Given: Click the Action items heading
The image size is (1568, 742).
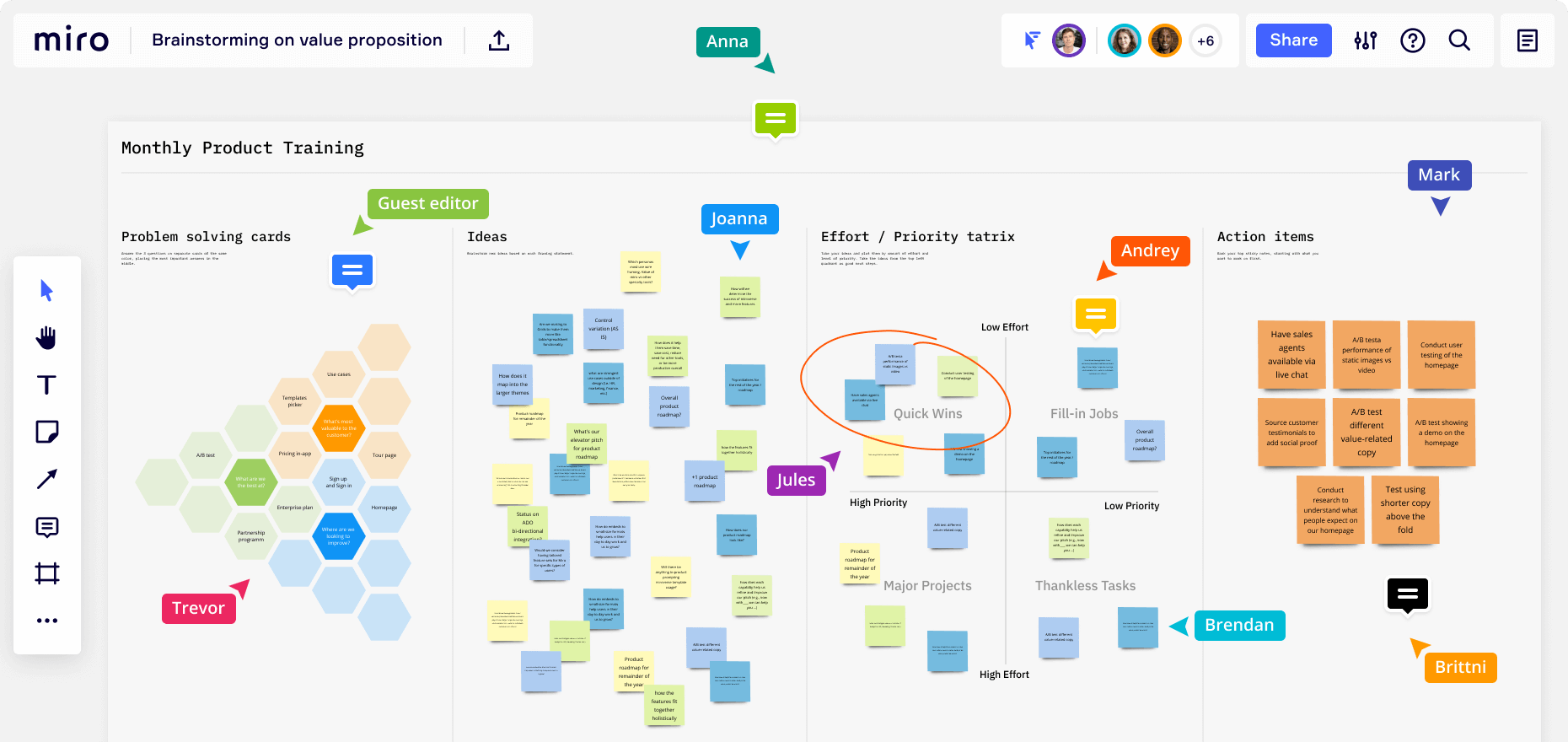Looking at the screenshot, I should pyautogui.click(x=1265, y=237).
